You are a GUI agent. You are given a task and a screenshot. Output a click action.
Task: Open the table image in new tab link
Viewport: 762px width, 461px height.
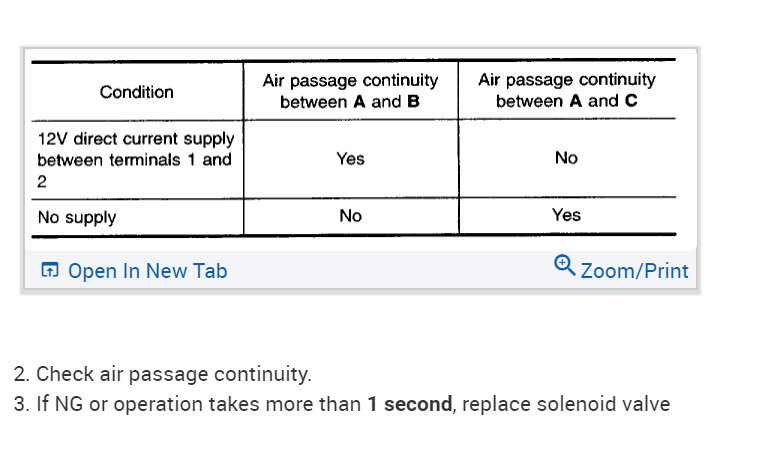click(147, 271)
